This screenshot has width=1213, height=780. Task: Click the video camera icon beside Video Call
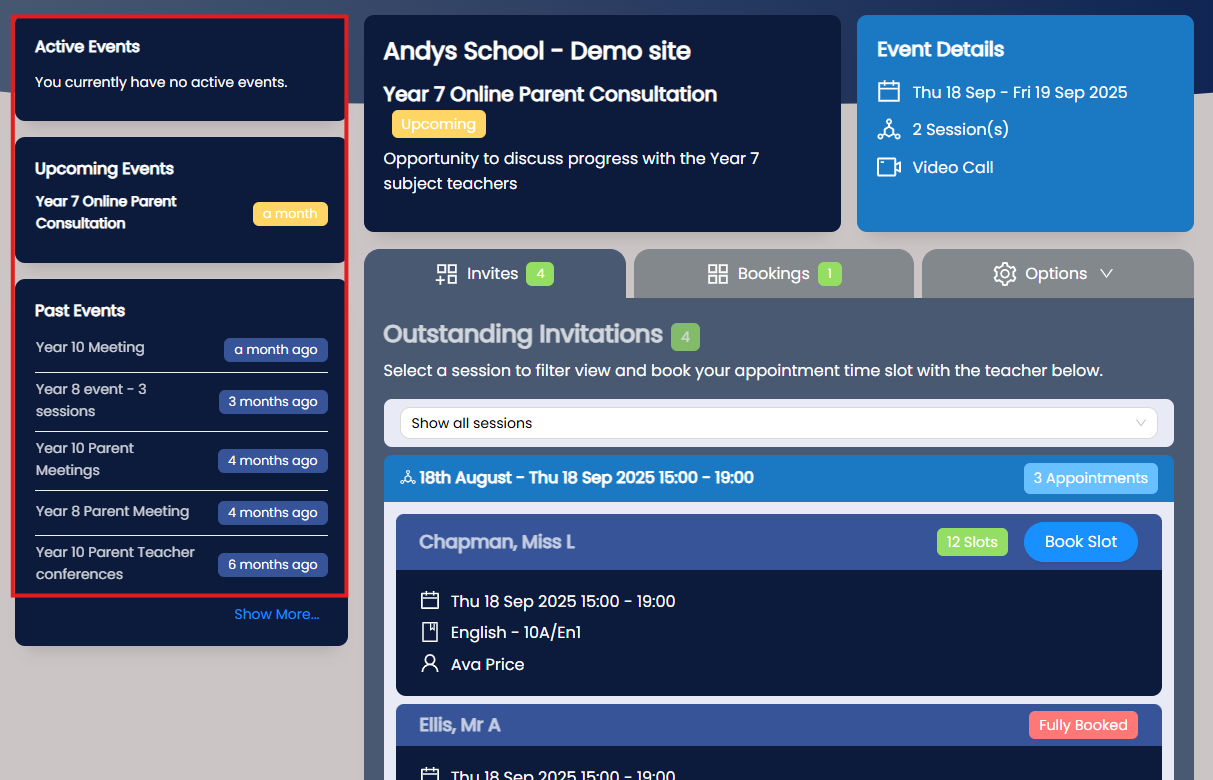[x=889, y=167]
